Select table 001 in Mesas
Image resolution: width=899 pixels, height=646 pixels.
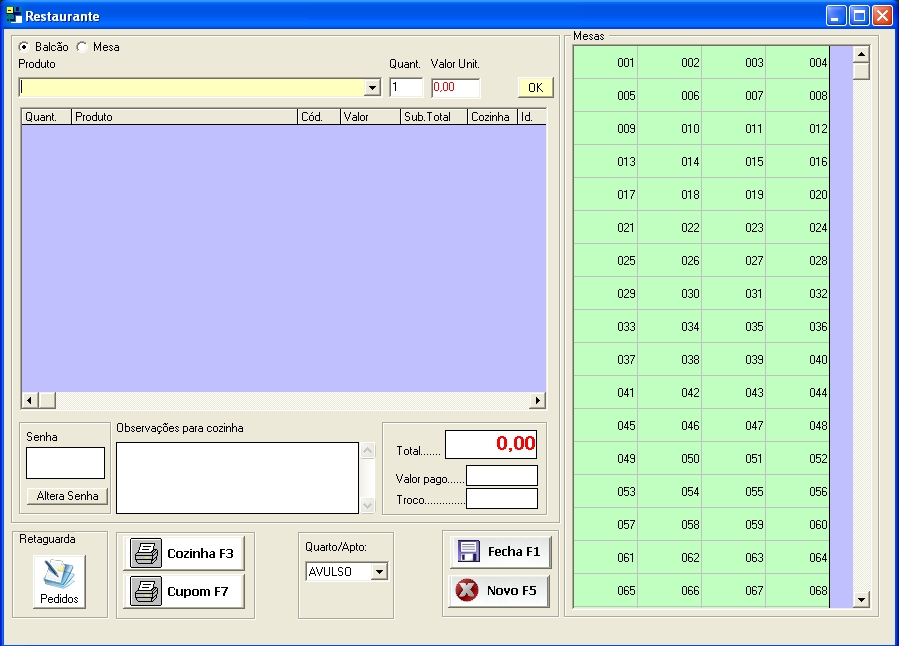pyautogui.click(x=606, y=63)
